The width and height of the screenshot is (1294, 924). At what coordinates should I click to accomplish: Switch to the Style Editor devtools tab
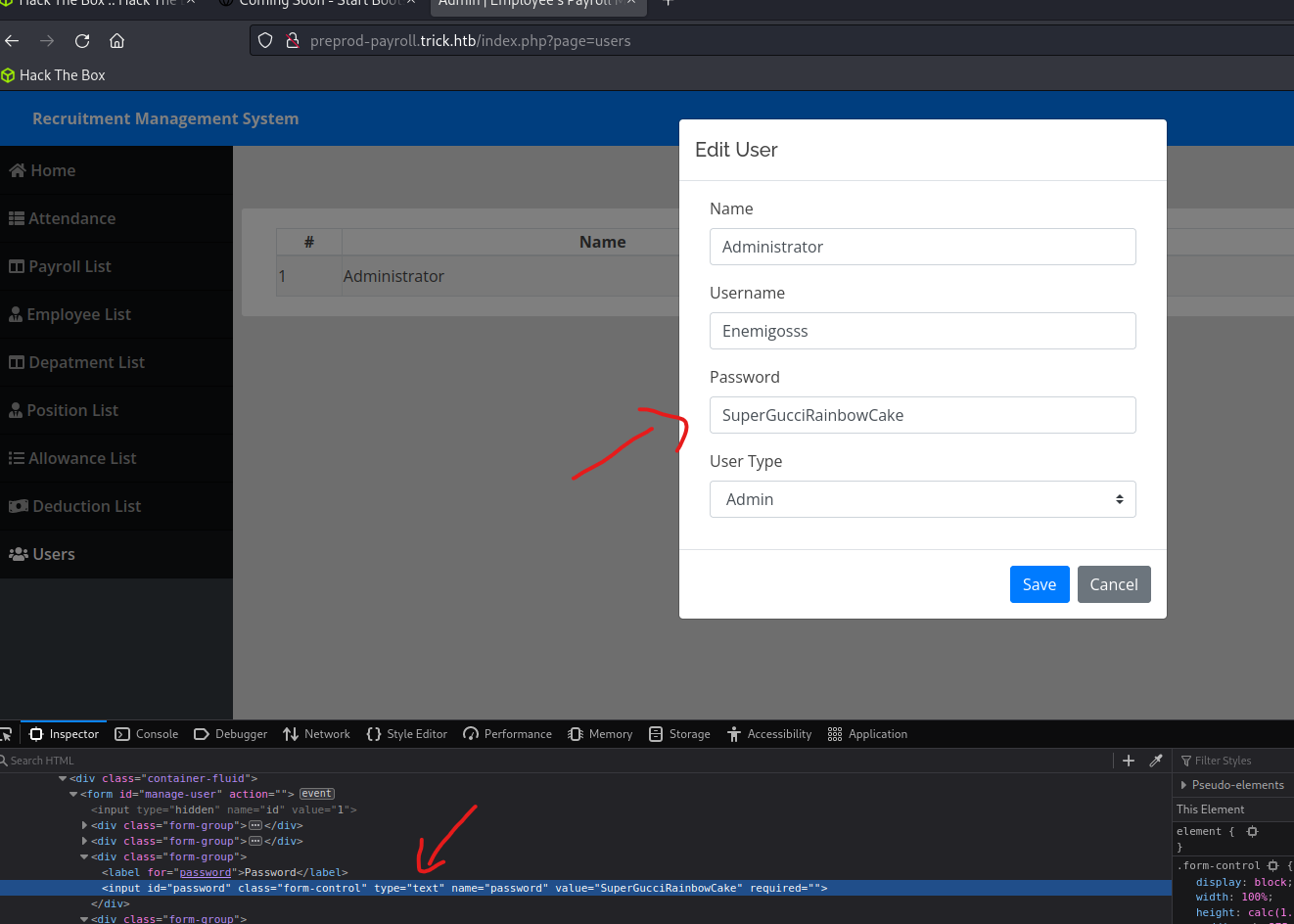[x=406, y=734]
